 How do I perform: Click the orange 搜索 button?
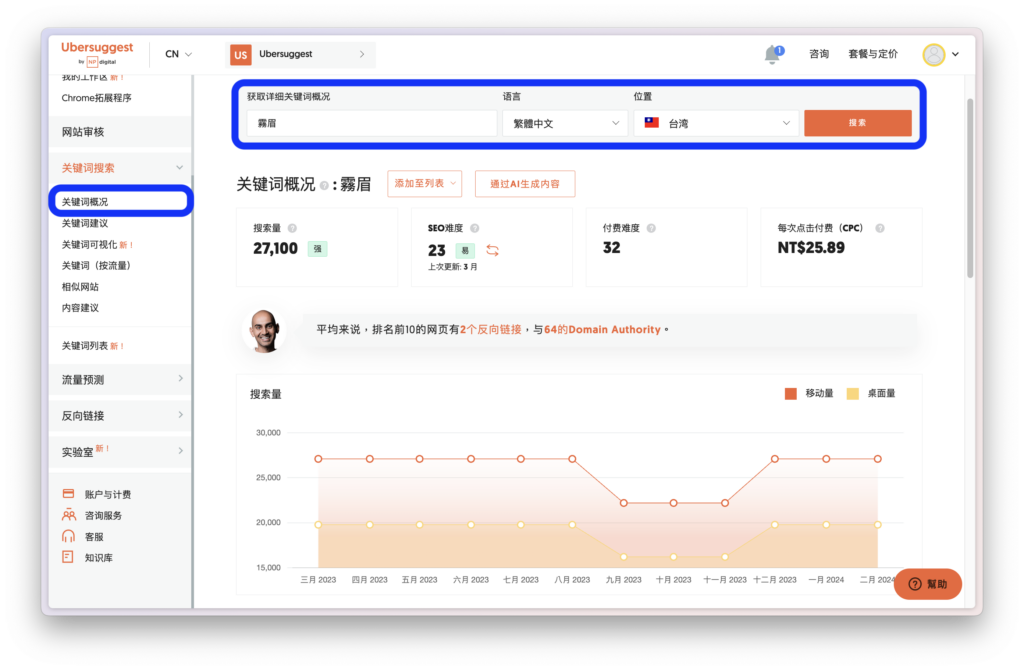click(x=857, y=123)
